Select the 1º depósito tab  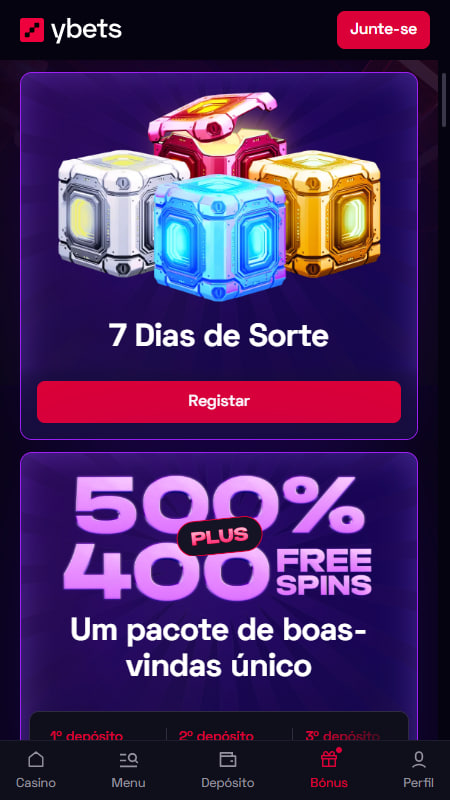point(86,736)
